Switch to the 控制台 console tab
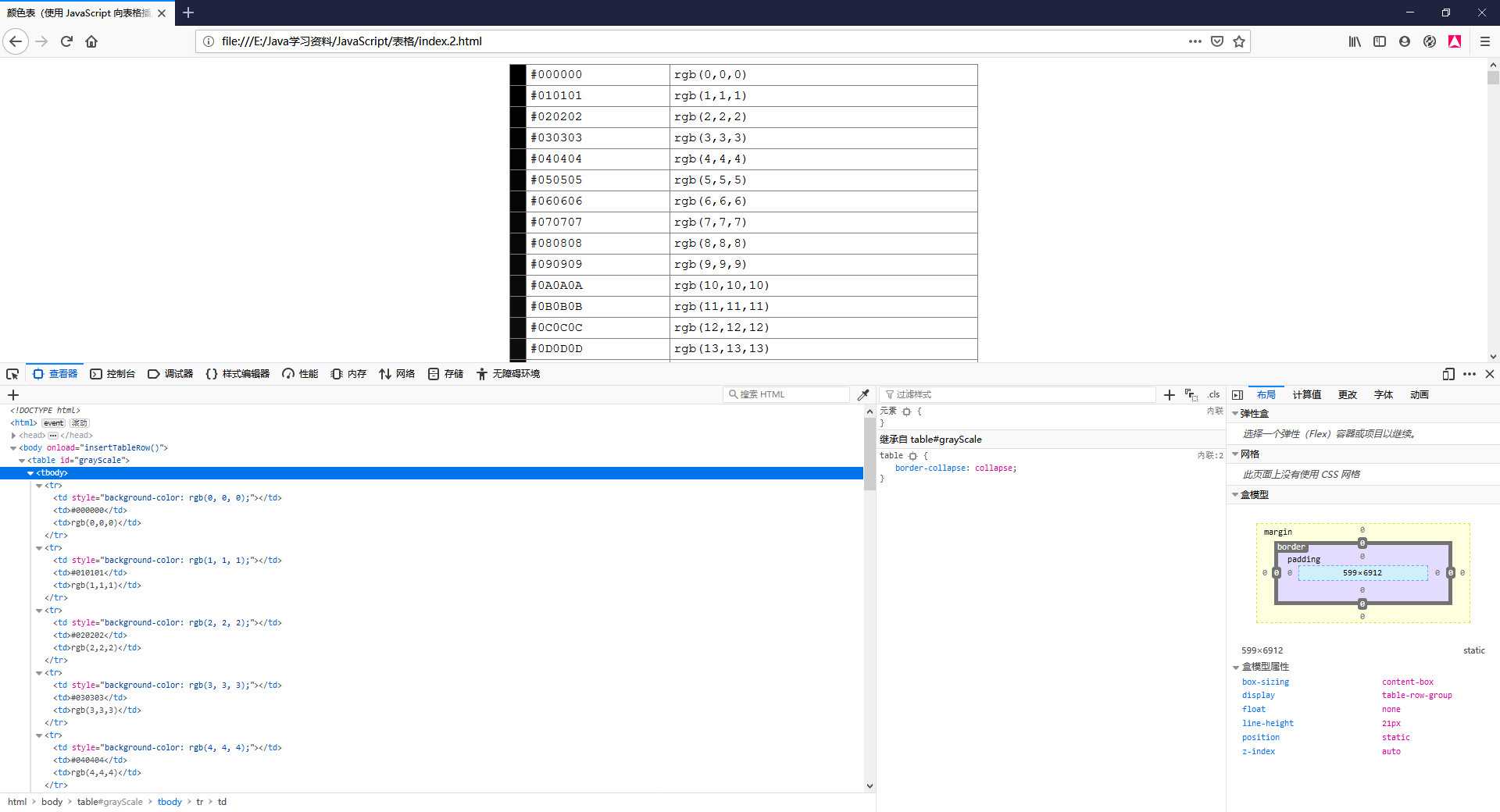The width and height of the screenshot is (1500, 812). coord(112,374)
